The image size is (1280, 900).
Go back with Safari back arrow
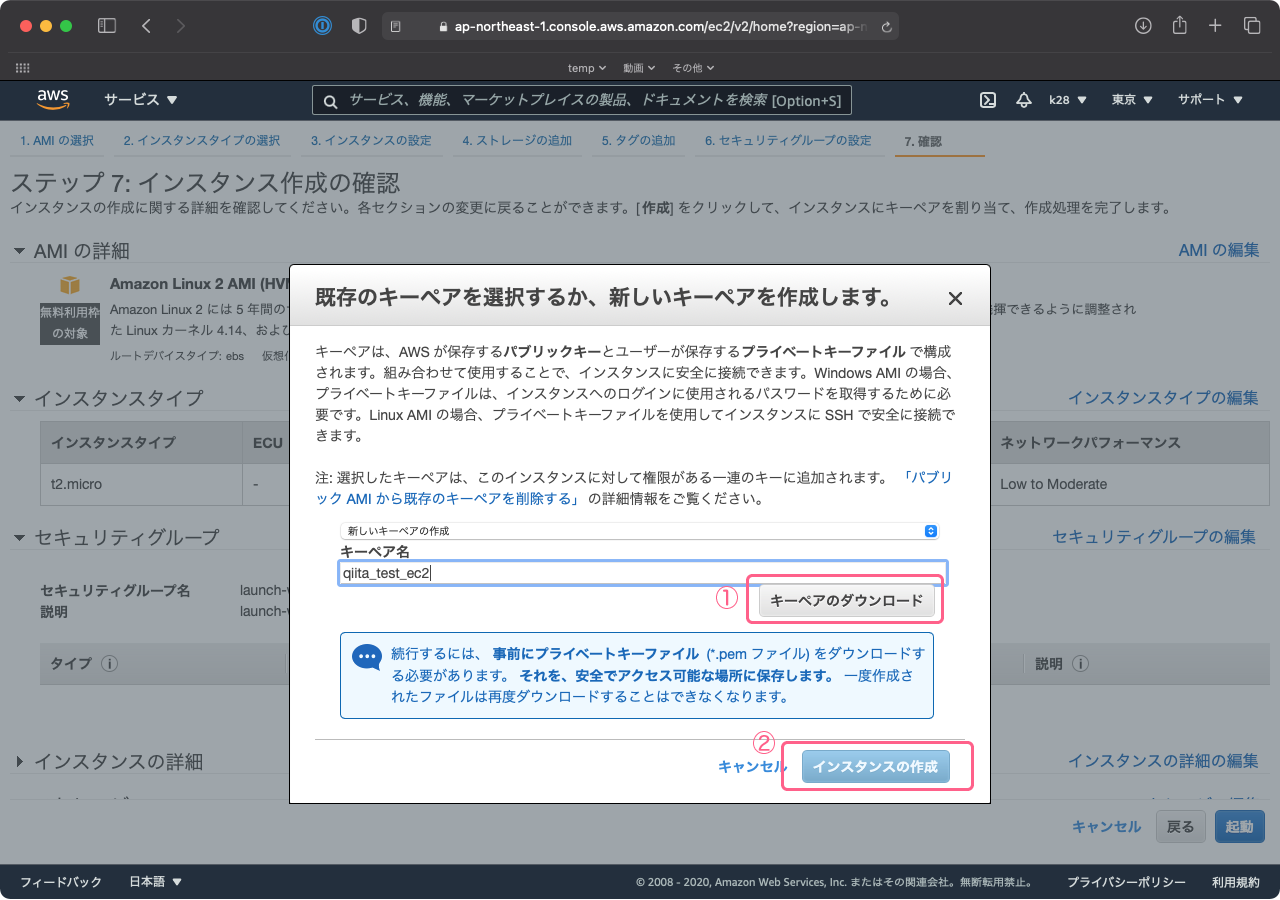point(146,26)
